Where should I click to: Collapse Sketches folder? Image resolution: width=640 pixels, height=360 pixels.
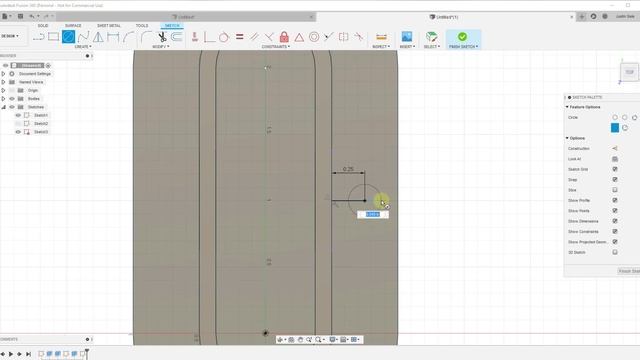tap(3, 107)
